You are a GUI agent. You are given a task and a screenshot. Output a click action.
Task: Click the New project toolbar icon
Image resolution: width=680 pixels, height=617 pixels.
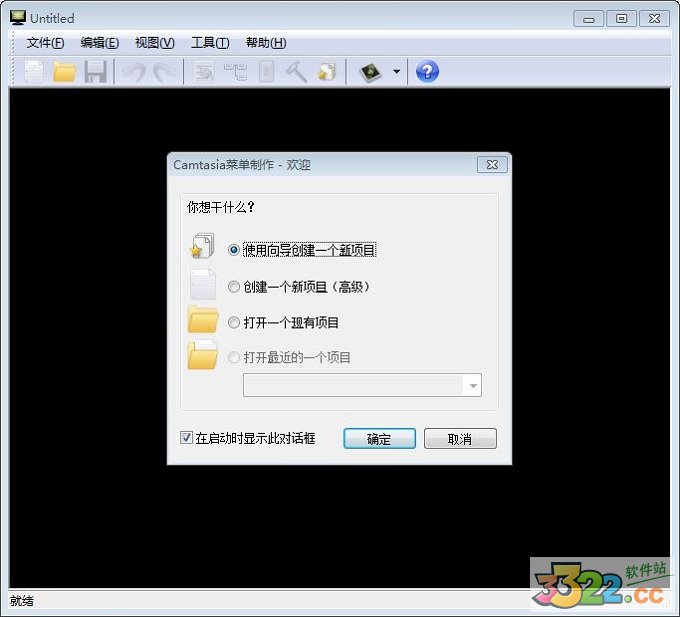(x=34, y=72)
